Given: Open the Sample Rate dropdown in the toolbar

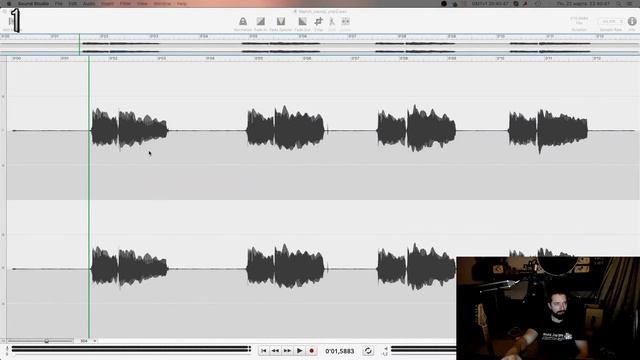Looking at the screenshot, I should click(x=611, y=21).
